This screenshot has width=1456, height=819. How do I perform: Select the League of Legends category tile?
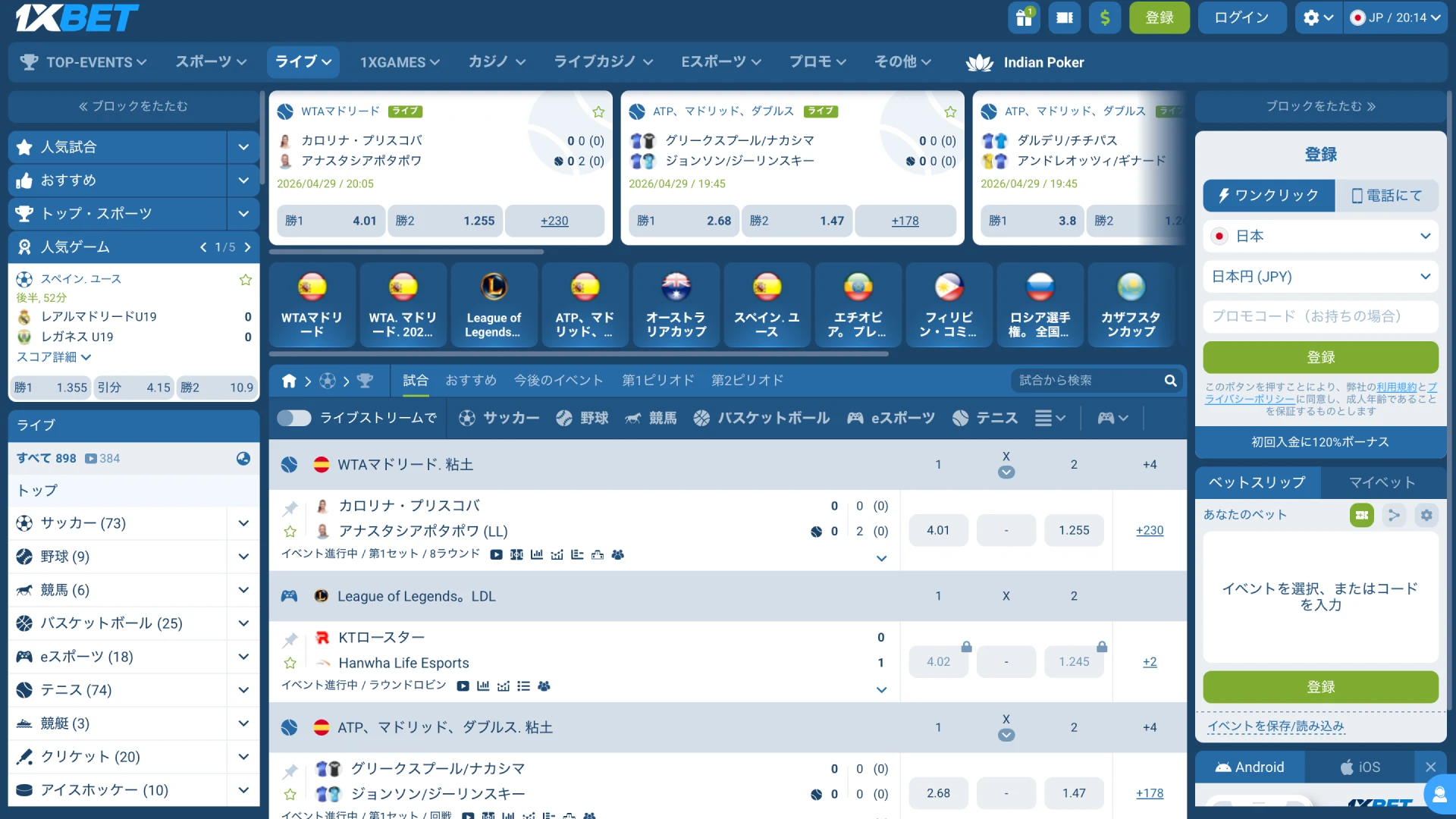(494, 305)
